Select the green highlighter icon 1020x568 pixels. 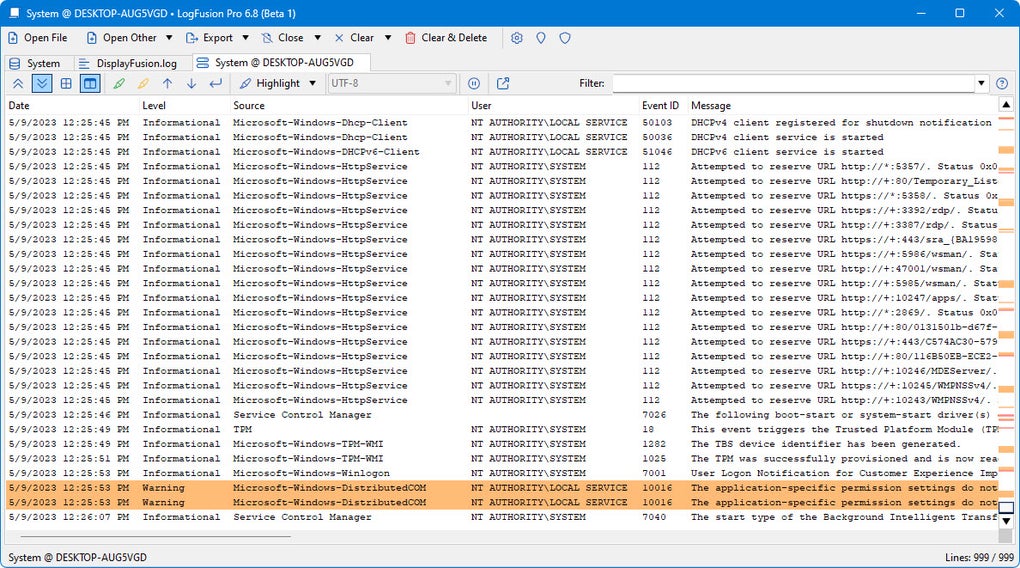(x=119, y=83)
